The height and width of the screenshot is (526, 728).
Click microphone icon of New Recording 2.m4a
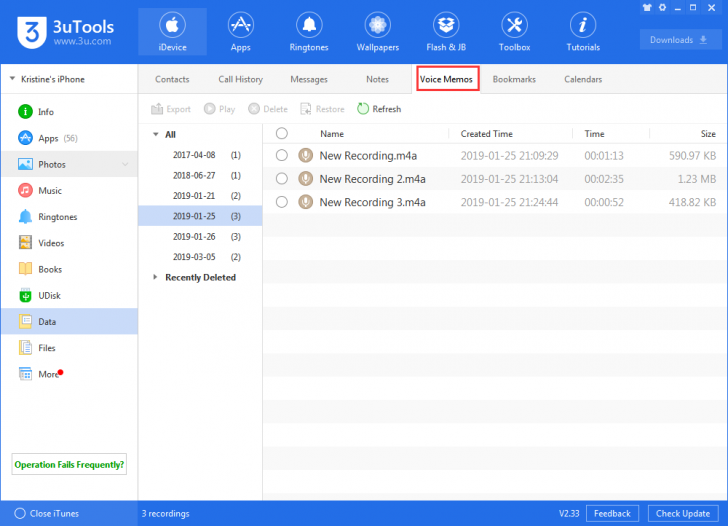point(306,179)
